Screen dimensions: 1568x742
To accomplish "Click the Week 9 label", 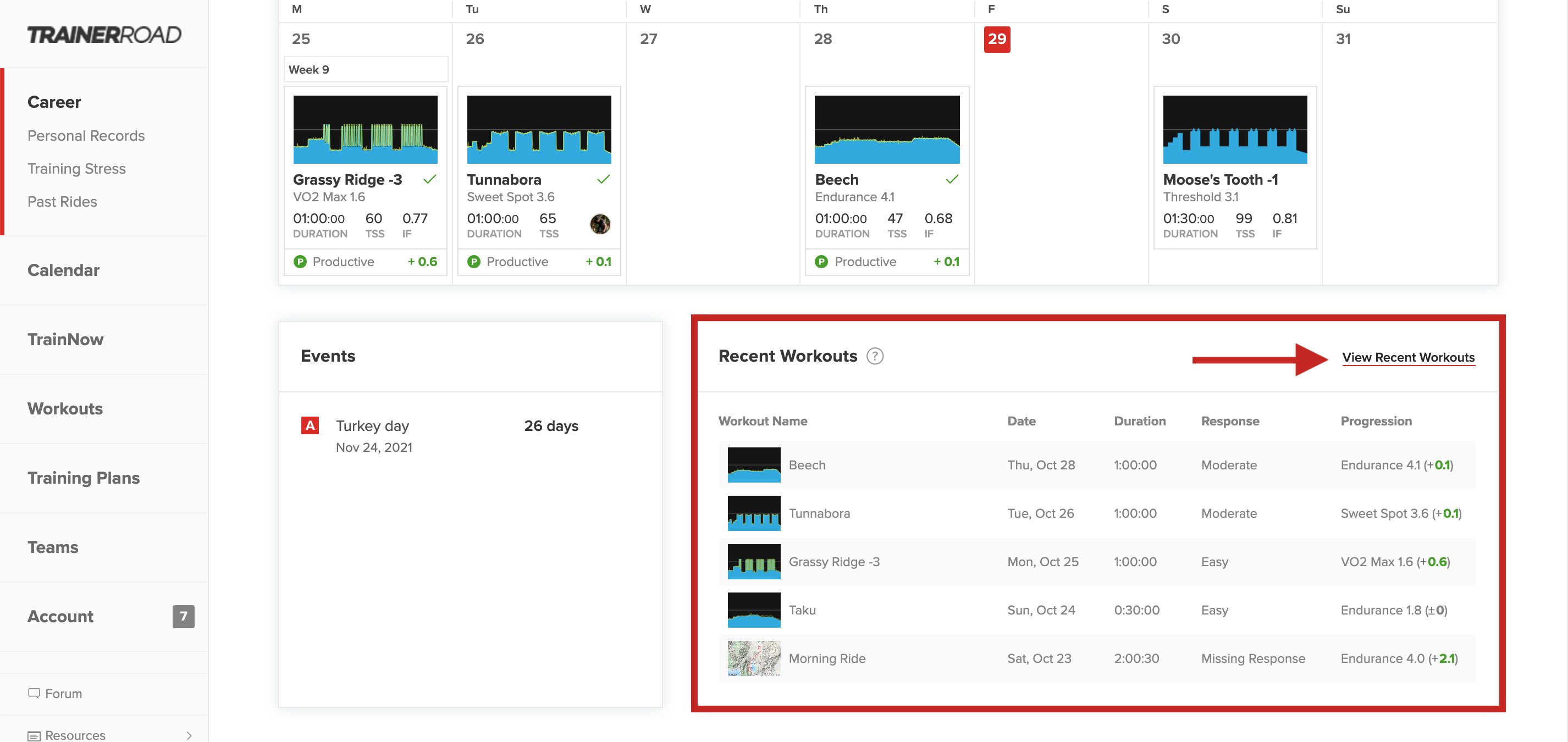I will [309, 69].
